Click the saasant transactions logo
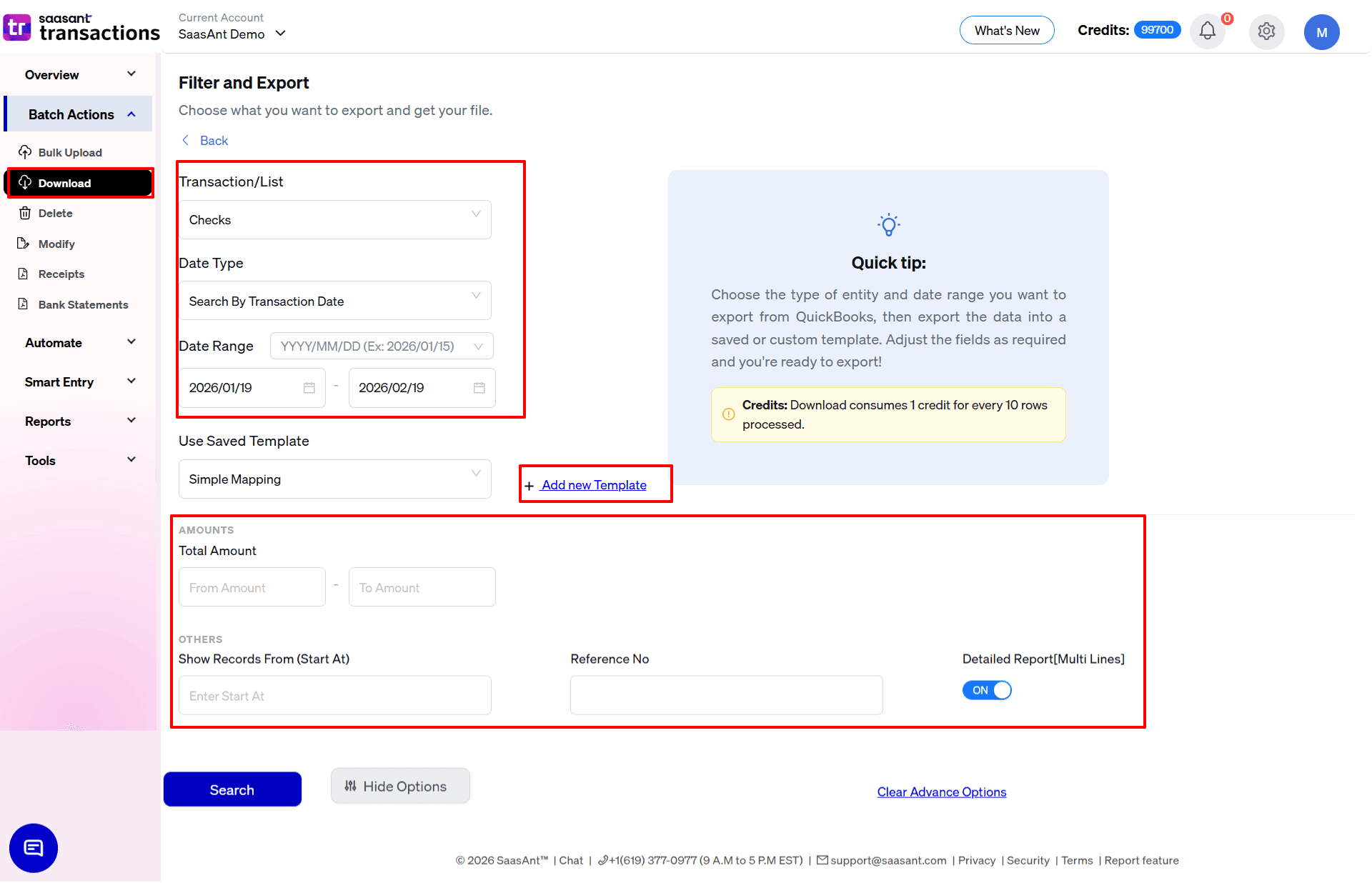 pyautogui.click(x=81, y=28)
